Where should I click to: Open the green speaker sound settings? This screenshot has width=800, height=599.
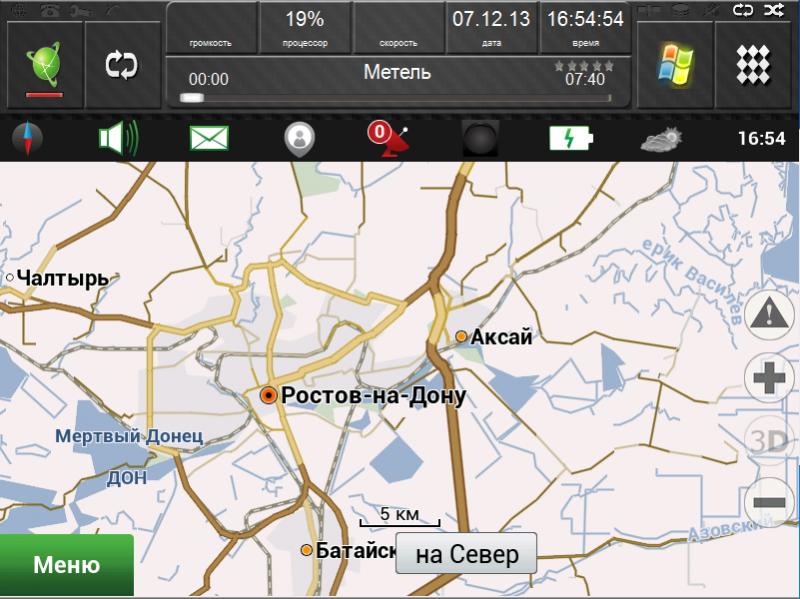point(118,138)
